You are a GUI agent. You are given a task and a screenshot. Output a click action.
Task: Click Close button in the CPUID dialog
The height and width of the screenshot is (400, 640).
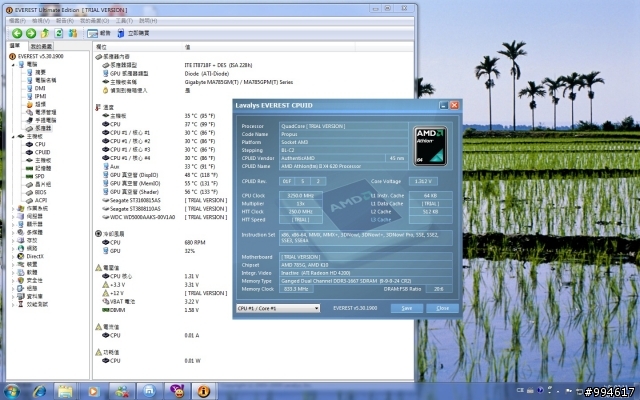coord(442,308)
